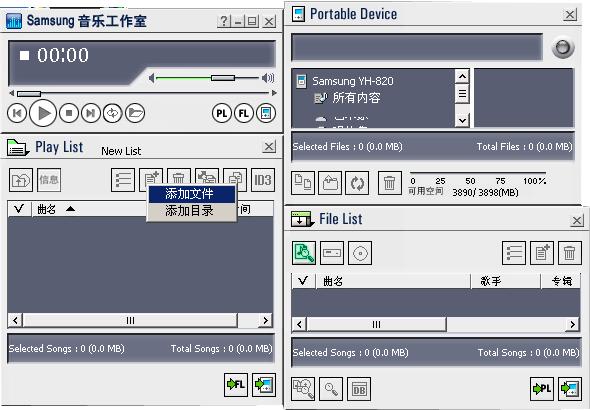
Task: Adjust the volume slider handle
Action: (x=223, y=78)
